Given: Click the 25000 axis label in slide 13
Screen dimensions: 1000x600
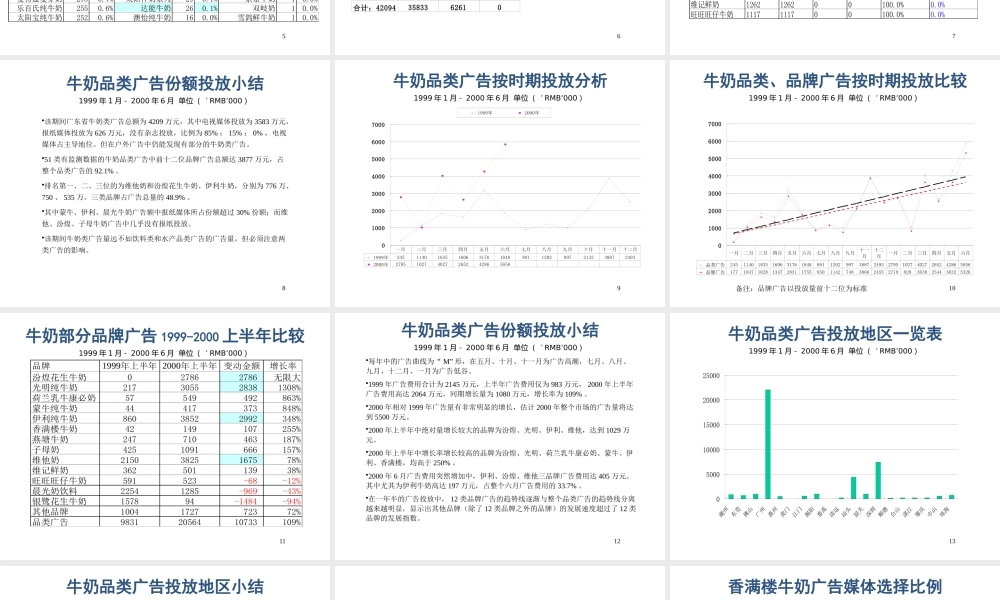Looking at the screenshot, I should point(711,376).
